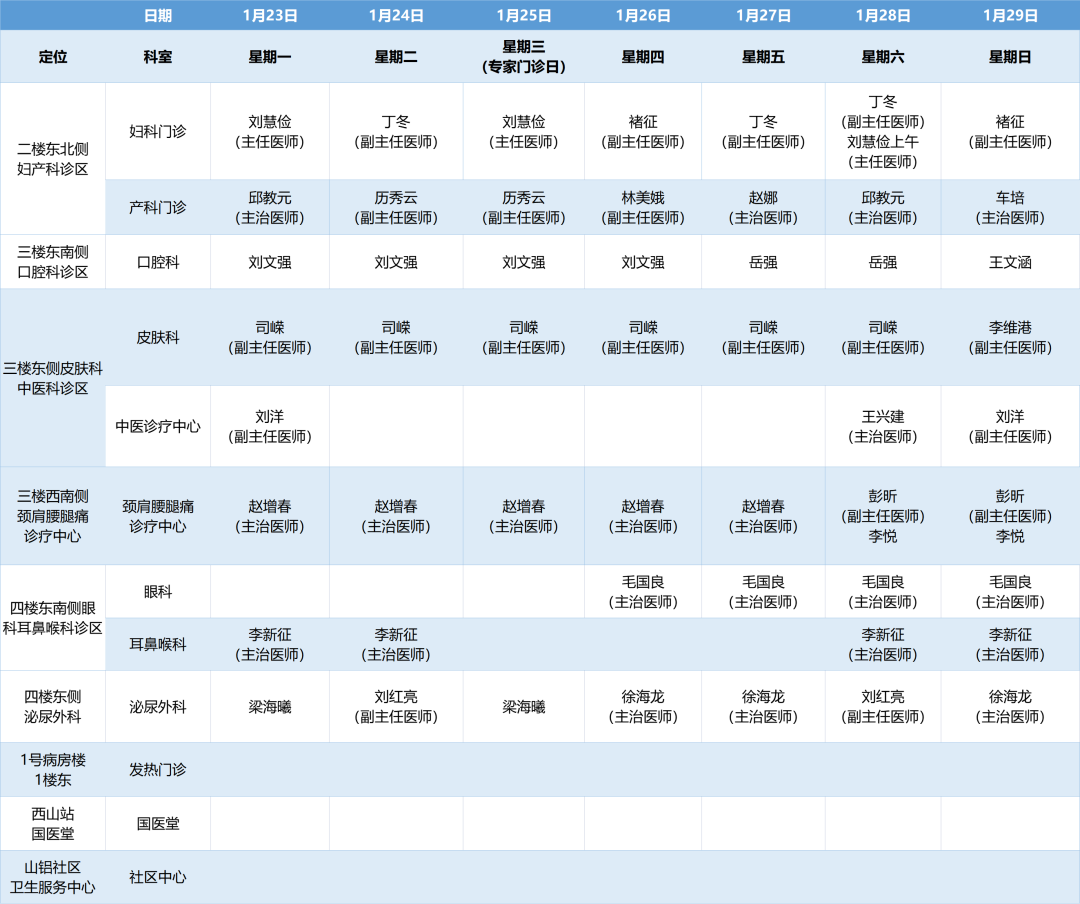The image size is (1080, 904).
Task: Select the 泌尿外科 department cell
Action: tap(158, 707)
